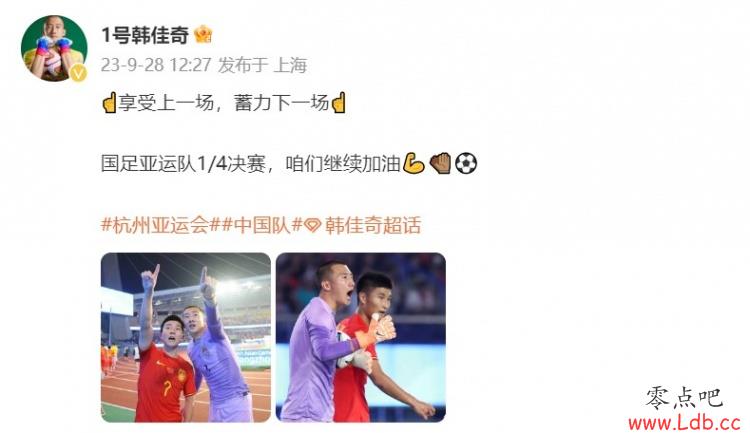Open the poster's round profile avatar
Image resolution: width=750 pixels, height=433 pixels.
tap(54, 48)
